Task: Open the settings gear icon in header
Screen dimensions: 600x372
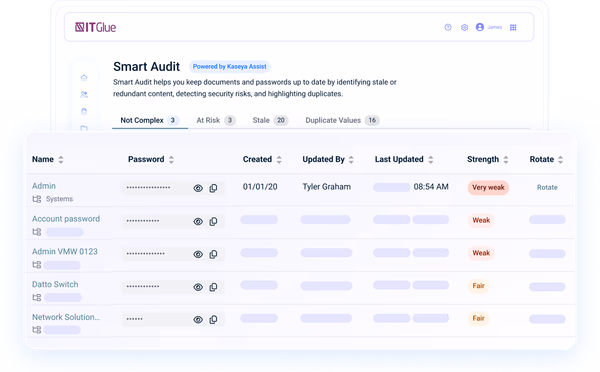Action: [x=464, y=28]
